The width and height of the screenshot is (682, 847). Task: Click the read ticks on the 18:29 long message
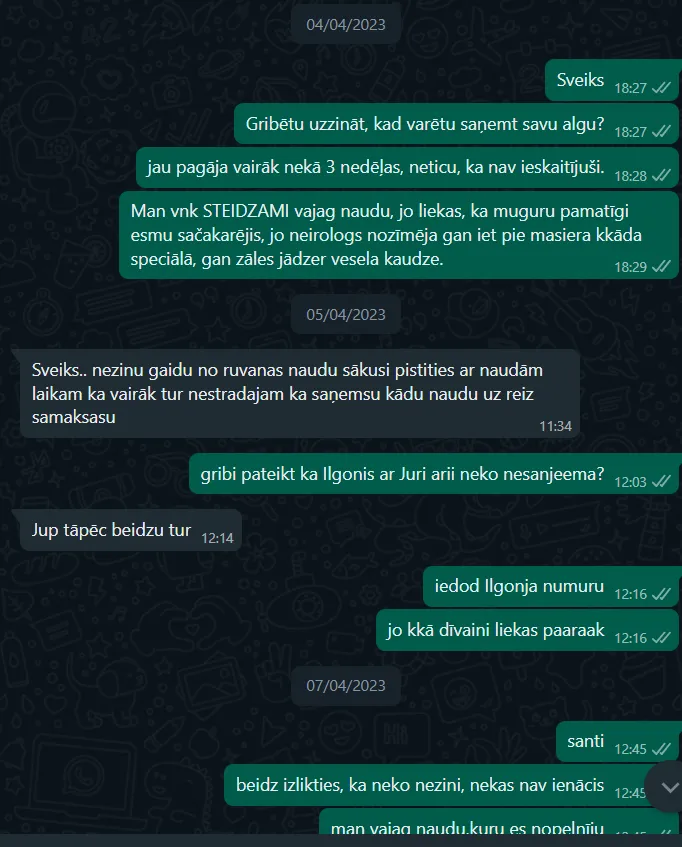[661, 266]
